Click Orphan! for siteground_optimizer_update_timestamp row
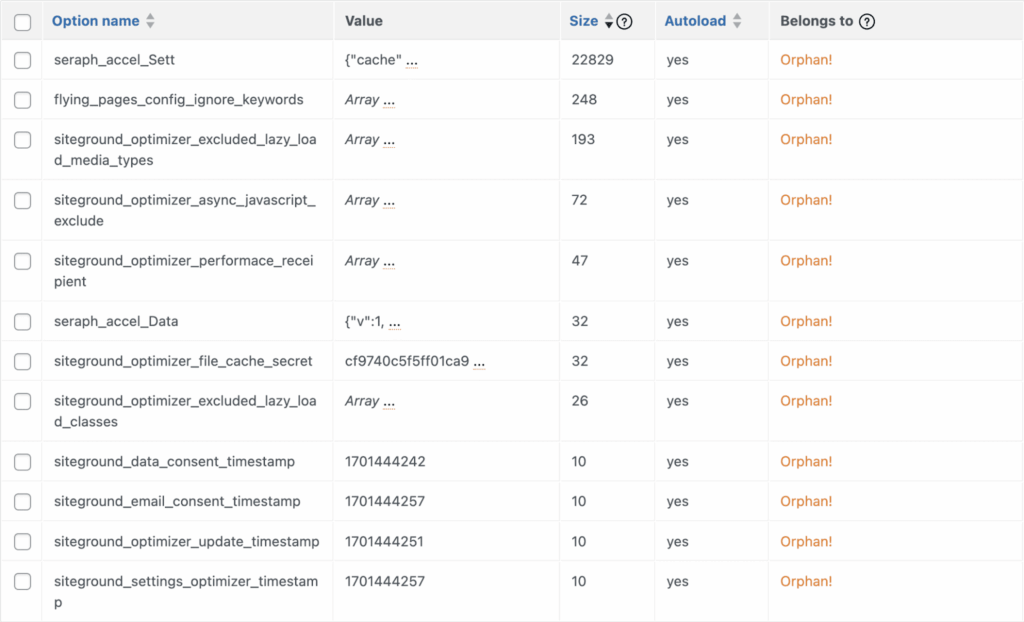The image size is (1024, 622). coord(806,541)
